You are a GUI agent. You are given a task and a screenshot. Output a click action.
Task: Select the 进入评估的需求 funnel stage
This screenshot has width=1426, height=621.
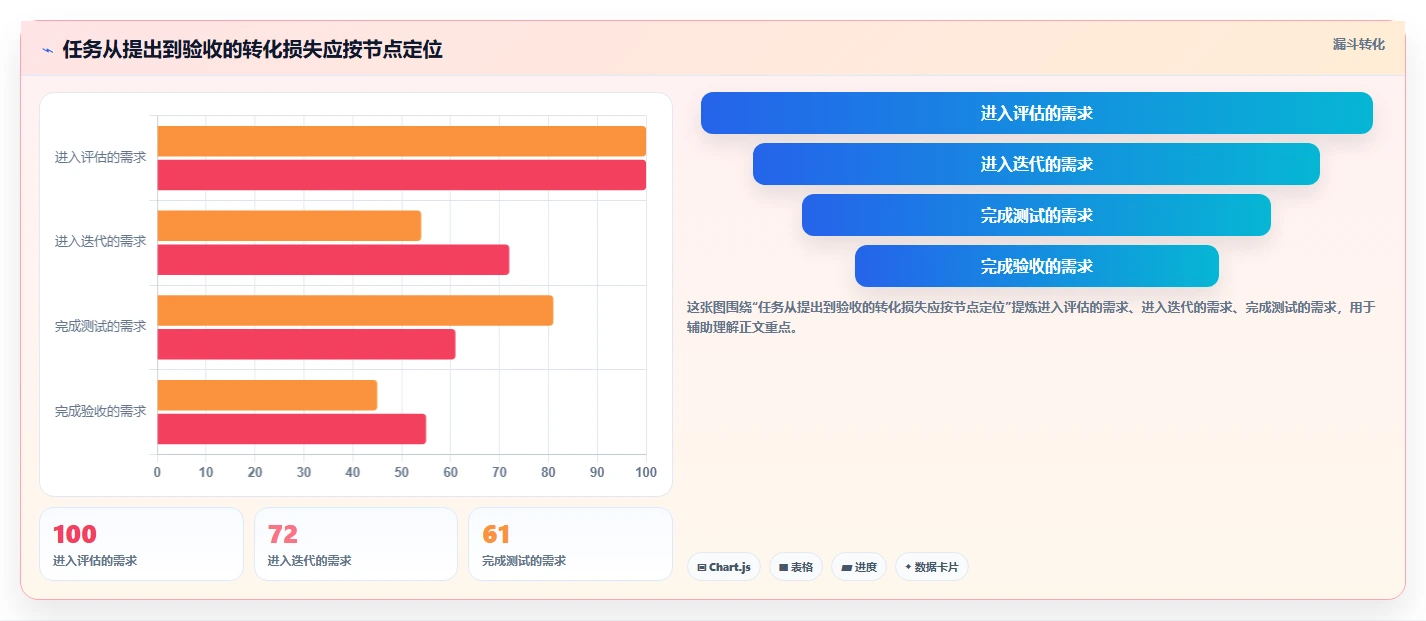[1036, 113]
